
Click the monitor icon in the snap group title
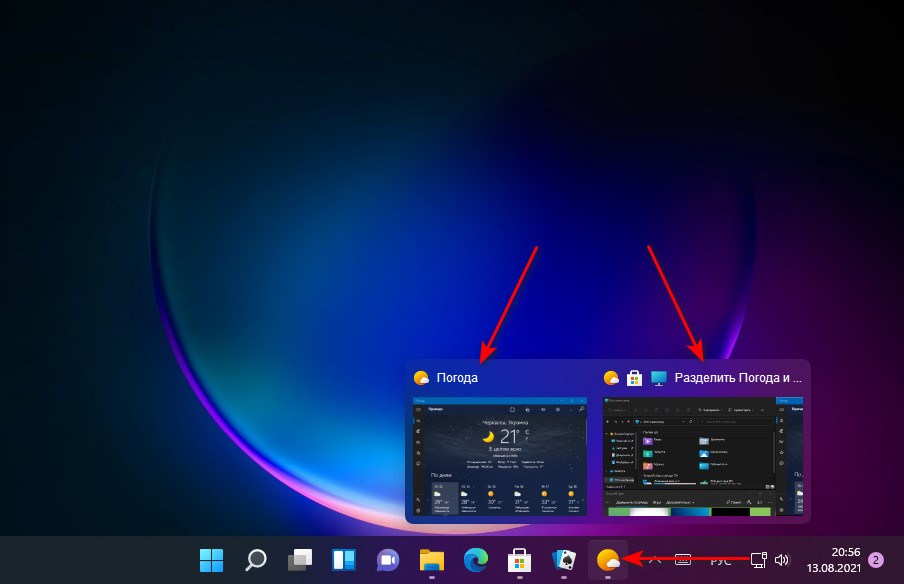[658, 378]
